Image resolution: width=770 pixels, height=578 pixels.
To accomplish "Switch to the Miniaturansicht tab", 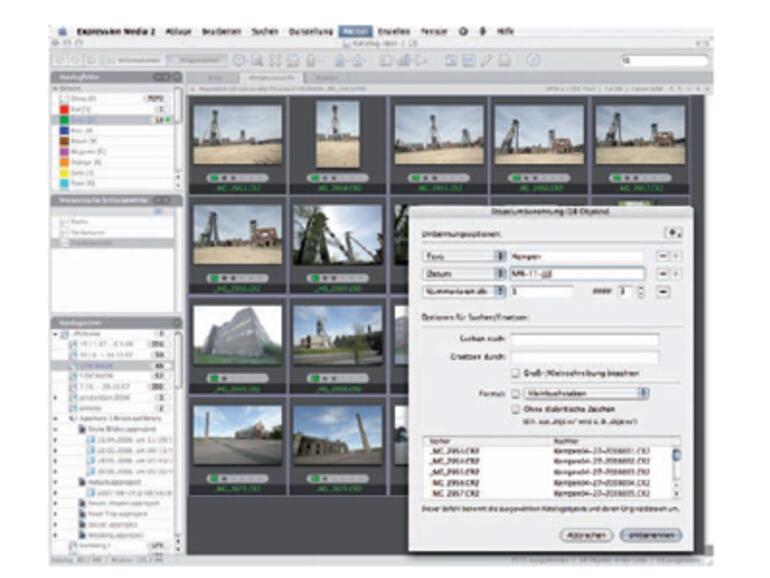I will tap(270, 76).
